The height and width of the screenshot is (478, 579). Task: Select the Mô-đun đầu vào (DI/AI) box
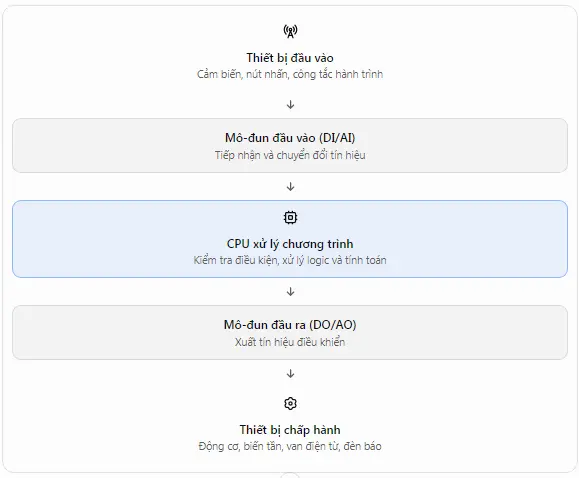click(290, 146)
